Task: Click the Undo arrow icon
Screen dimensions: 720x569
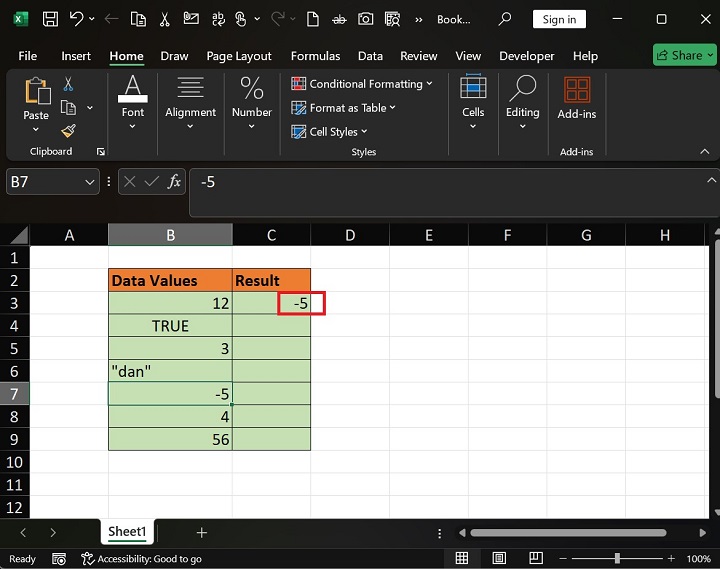Action: pos(77,19)
